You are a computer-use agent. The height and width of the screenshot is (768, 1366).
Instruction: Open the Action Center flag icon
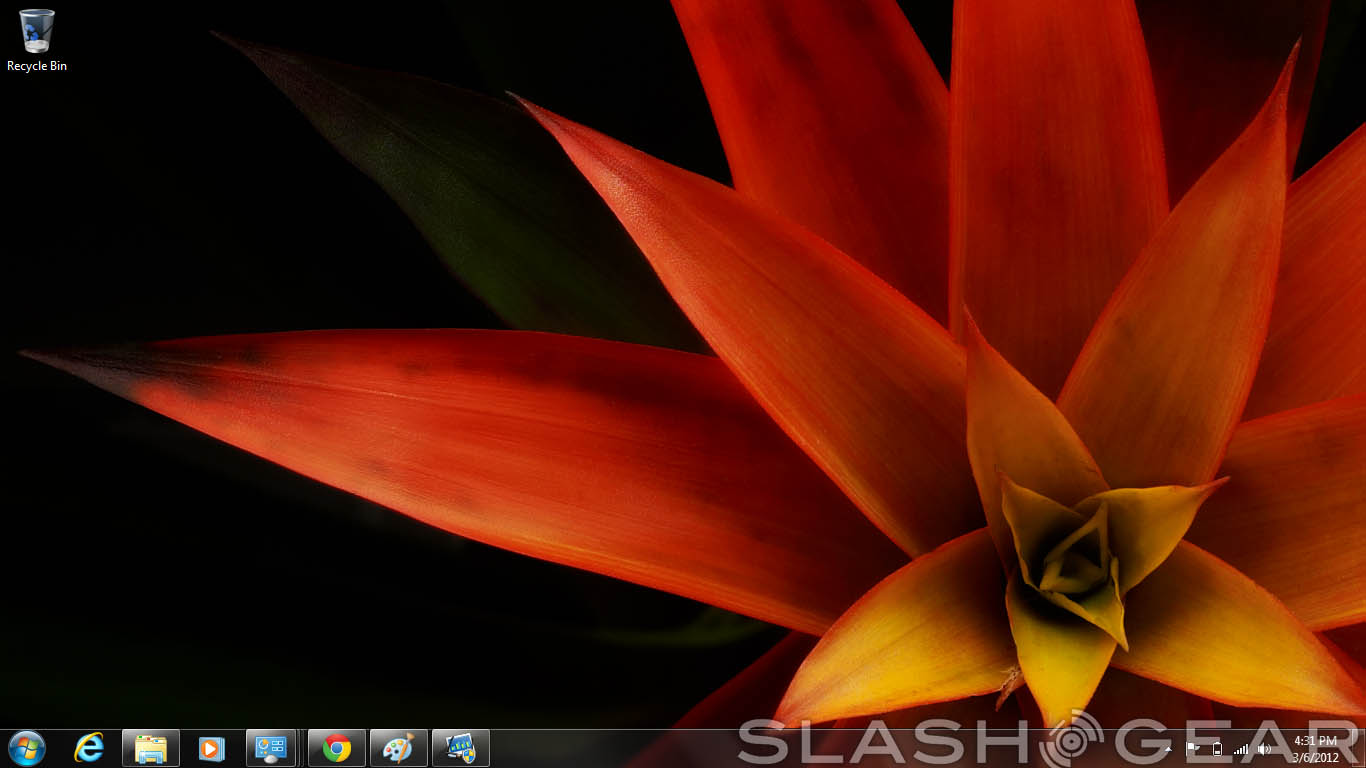tap(1192, 748)
